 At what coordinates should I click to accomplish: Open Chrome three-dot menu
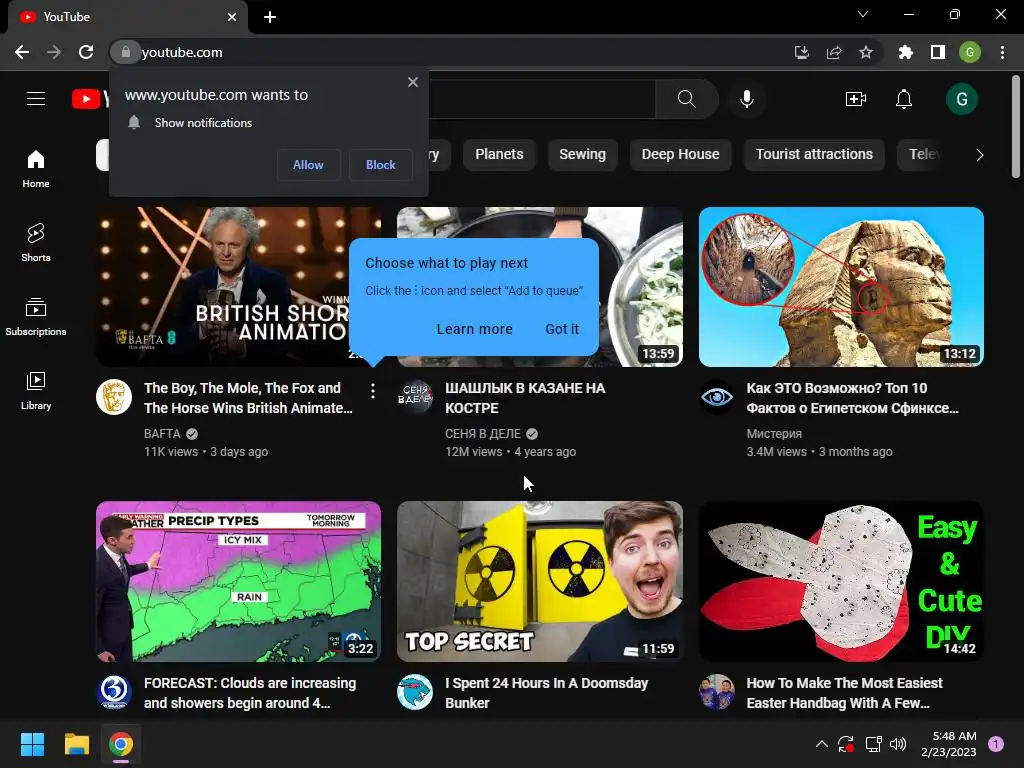click(1002, 52)
